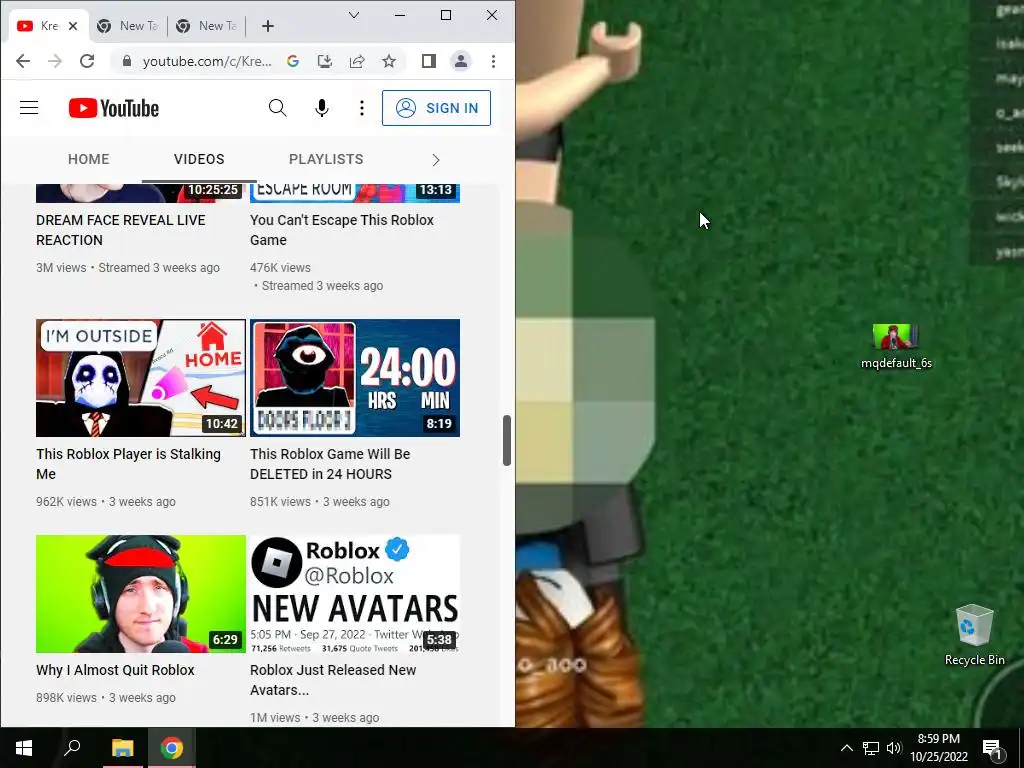This screenshot has width=1024, height=768.
Task: Click the 3M views text
Action: 61,268
